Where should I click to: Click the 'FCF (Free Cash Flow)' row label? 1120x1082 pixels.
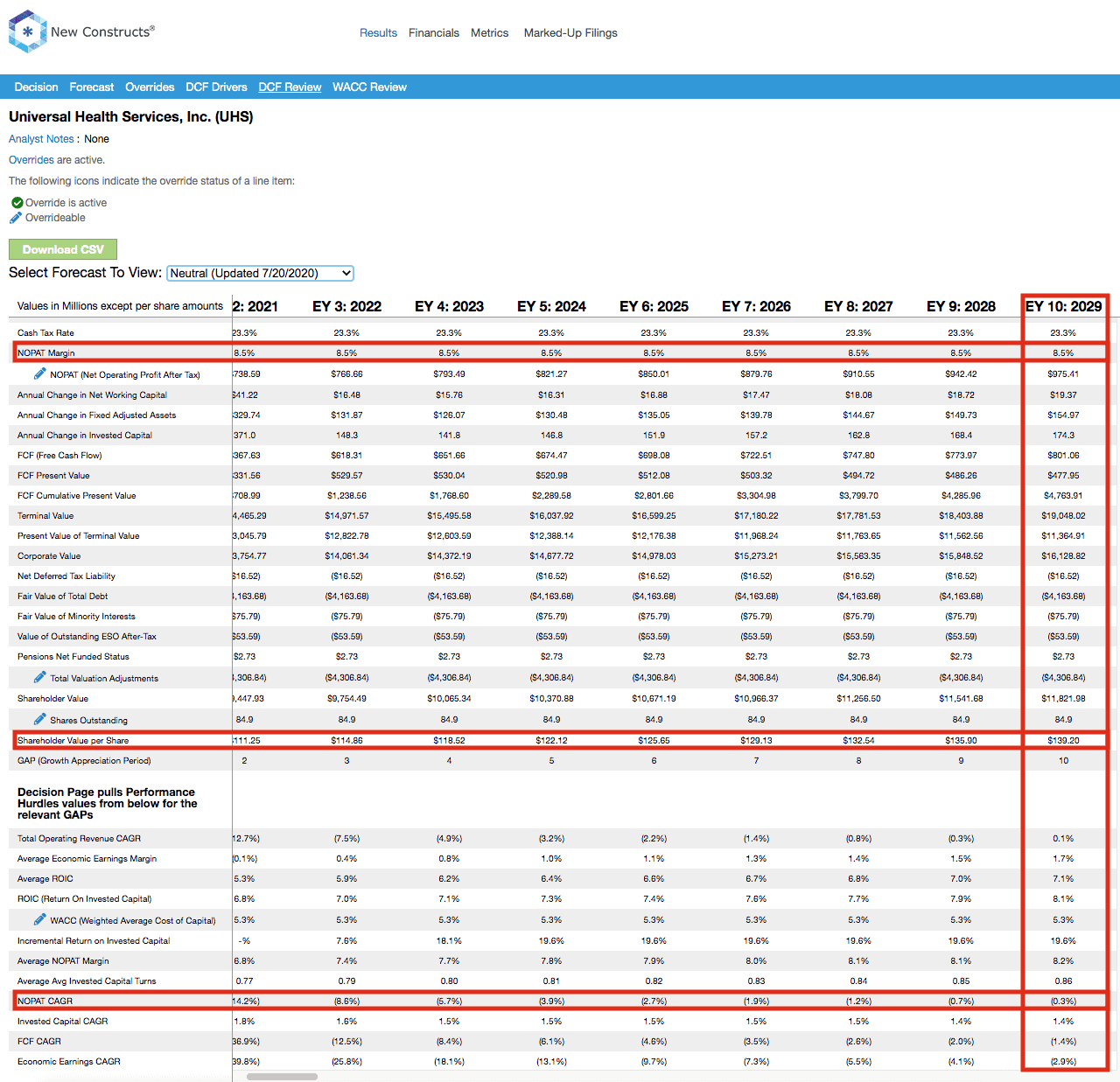pos(59,455)
